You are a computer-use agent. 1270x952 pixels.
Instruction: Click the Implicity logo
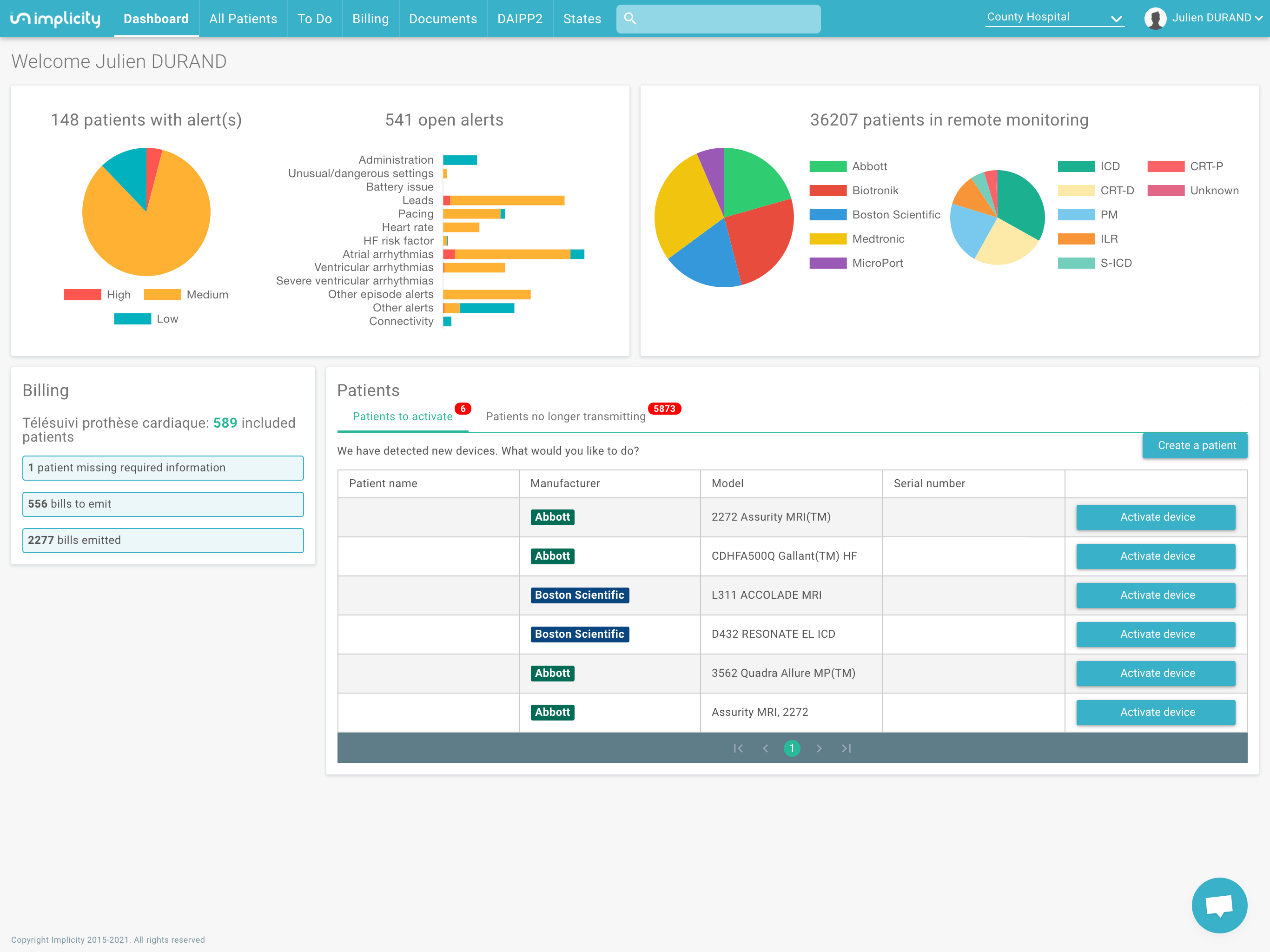click(x=55, y=19)
